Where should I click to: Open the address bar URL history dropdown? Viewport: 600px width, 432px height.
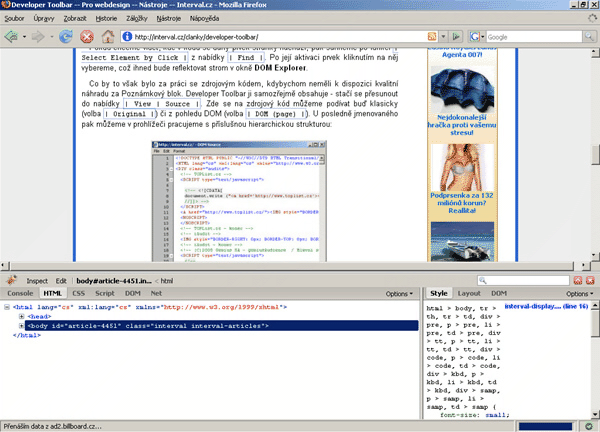pos(443,37)
